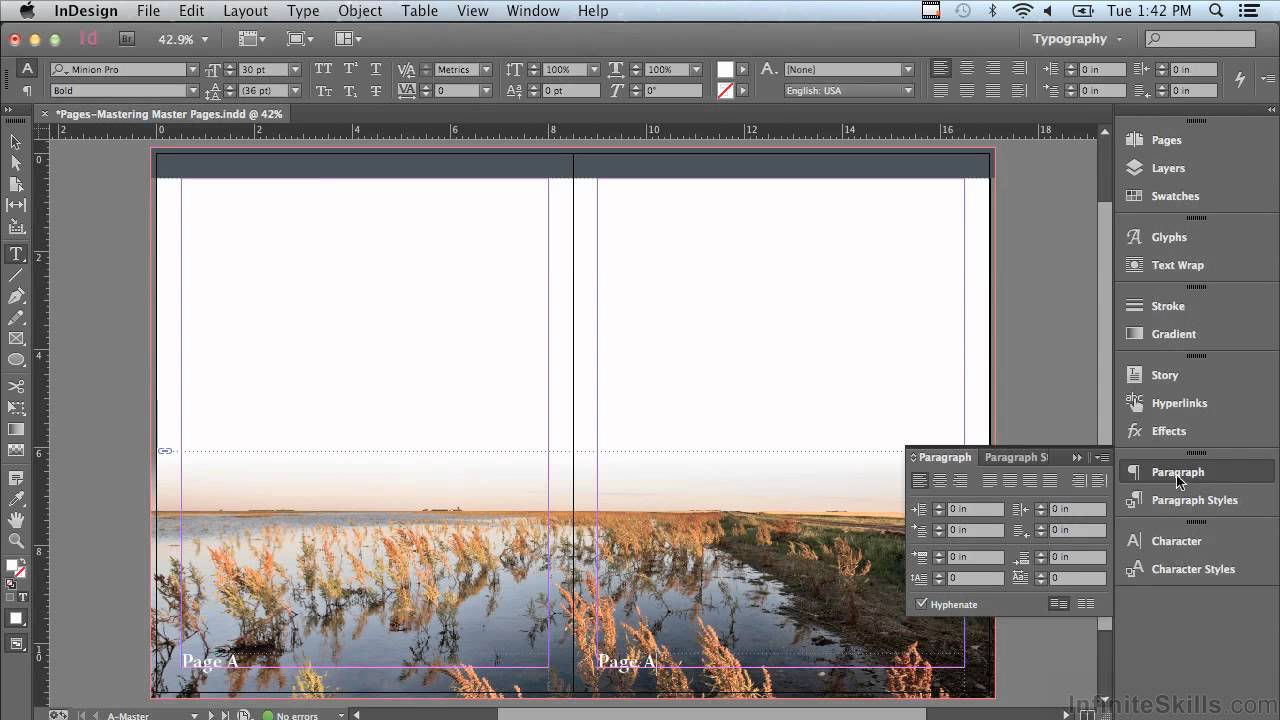Screen dimensions: 1280x720
Task: Open the Paragraph panel flyout menu
Action: [x=1101, y=457]
